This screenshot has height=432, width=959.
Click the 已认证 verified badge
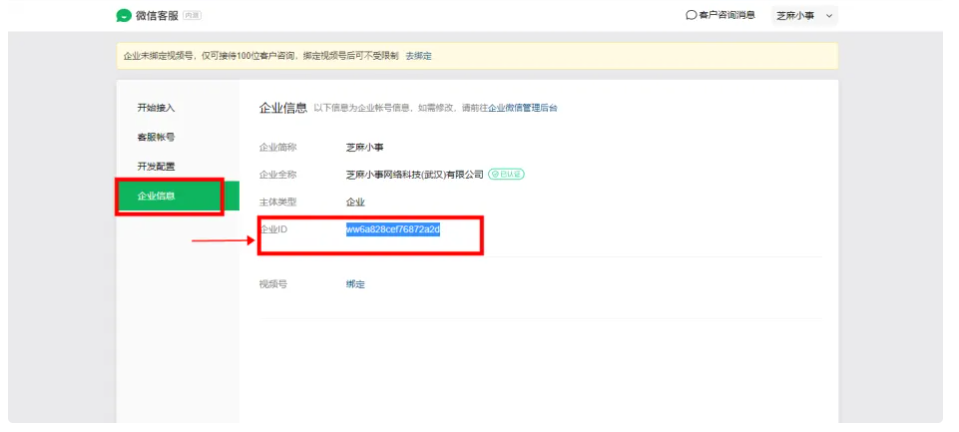point(506,174)
